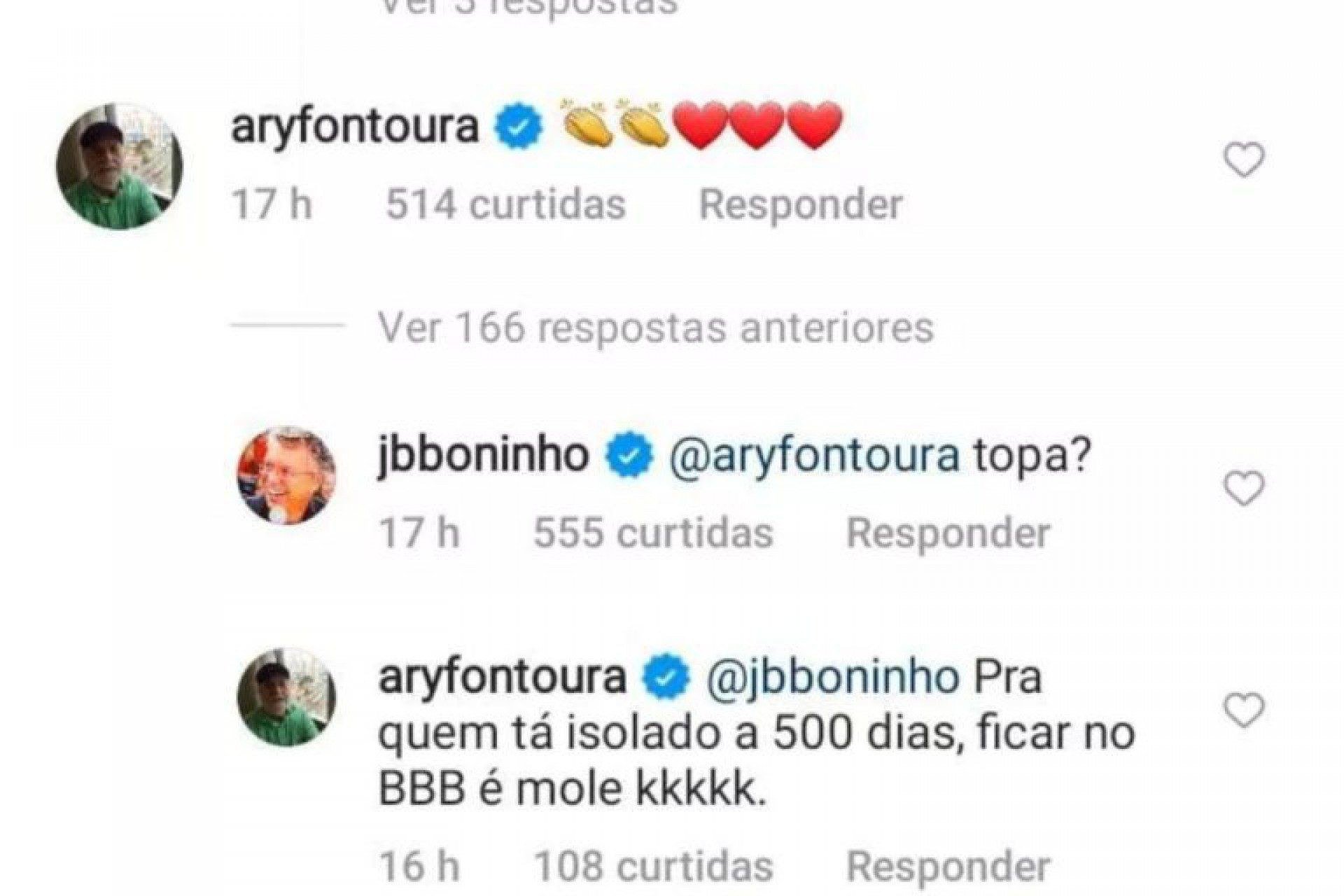
Task: Tap verified badge on aryfontoura's reply
Action: coord(666,677)
